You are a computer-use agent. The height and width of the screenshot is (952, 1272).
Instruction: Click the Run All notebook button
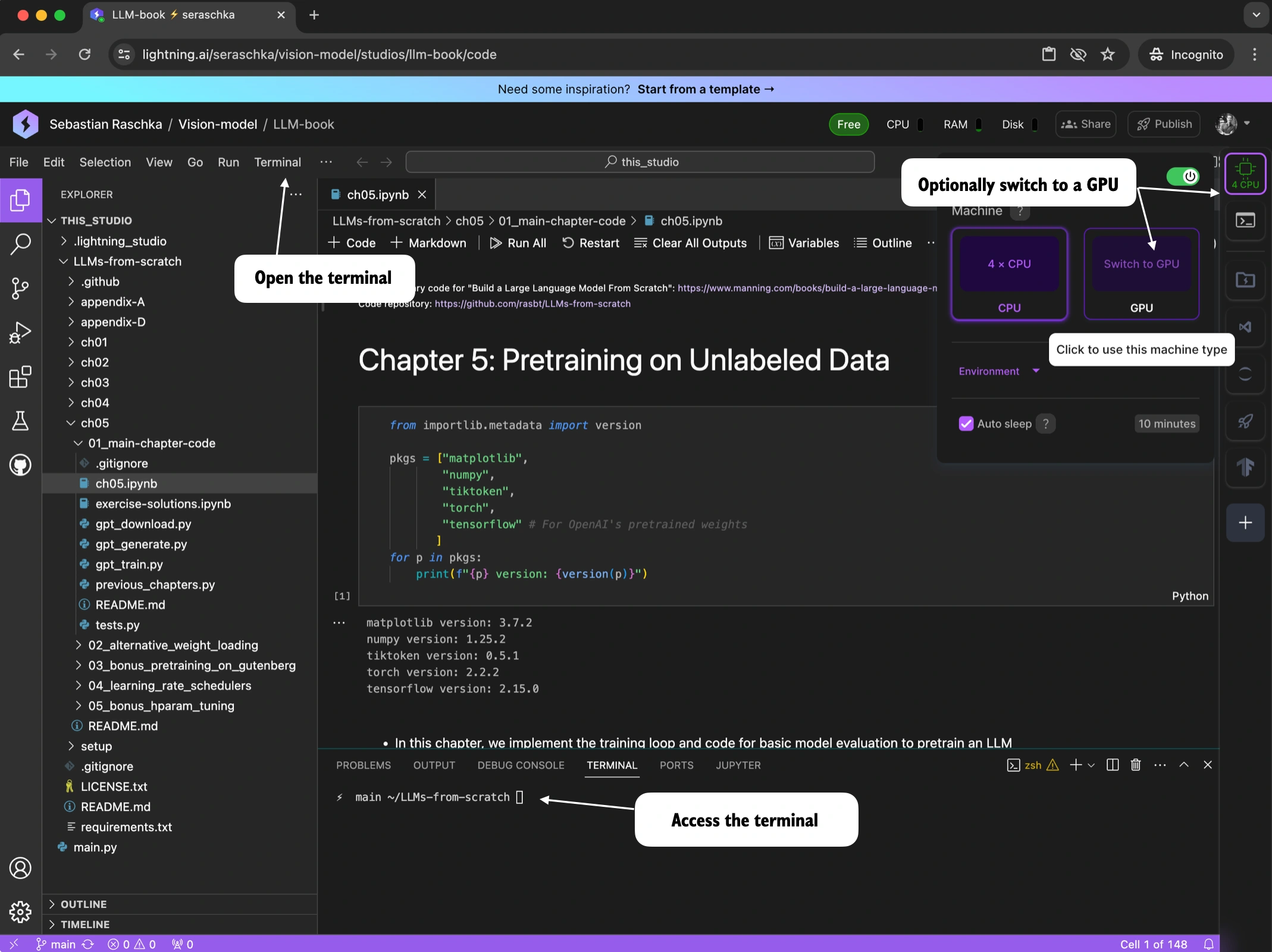(518, 243)
